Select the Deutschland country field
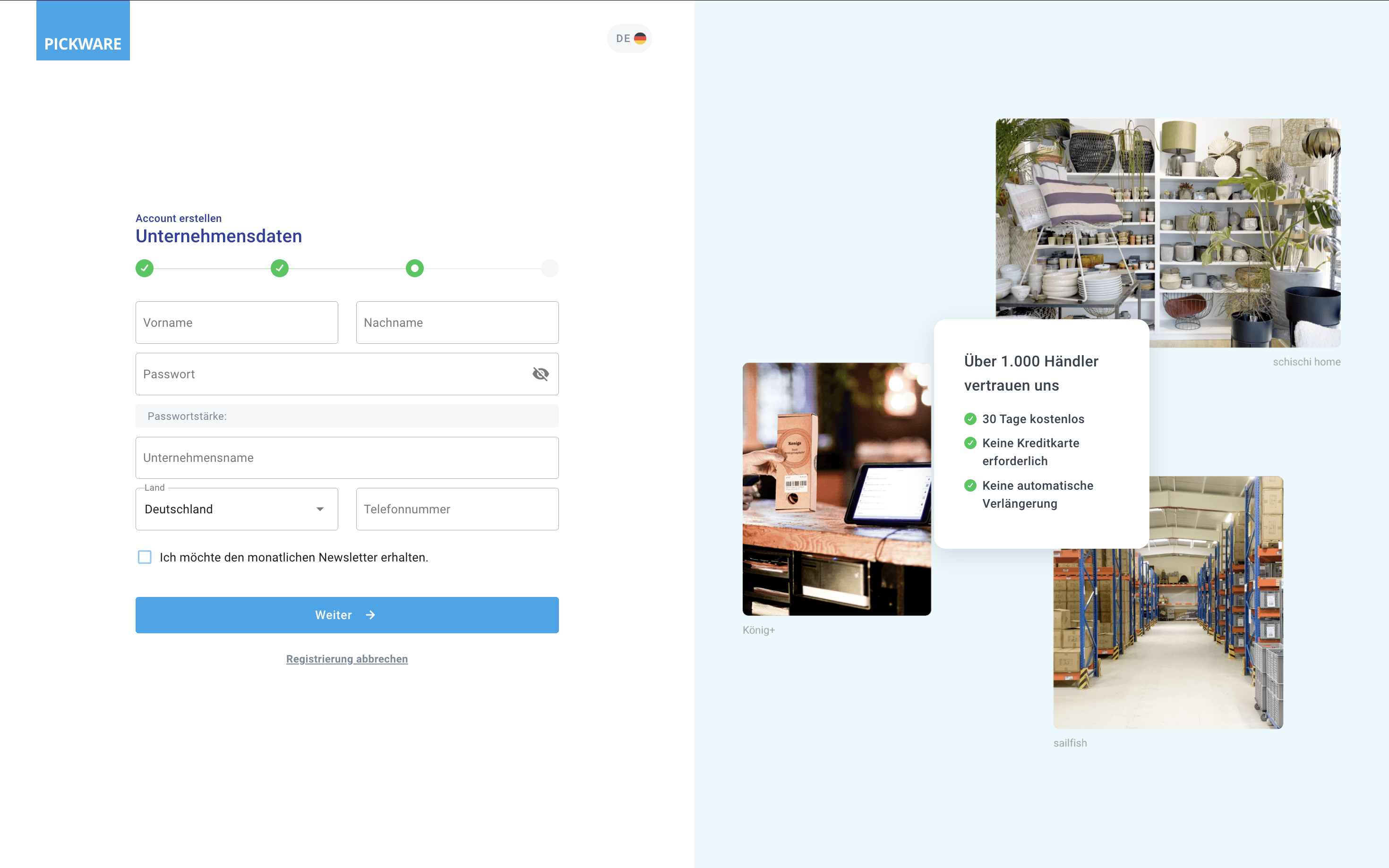Viewport: 1389px width, 868px height. click(x=224, y=509)
